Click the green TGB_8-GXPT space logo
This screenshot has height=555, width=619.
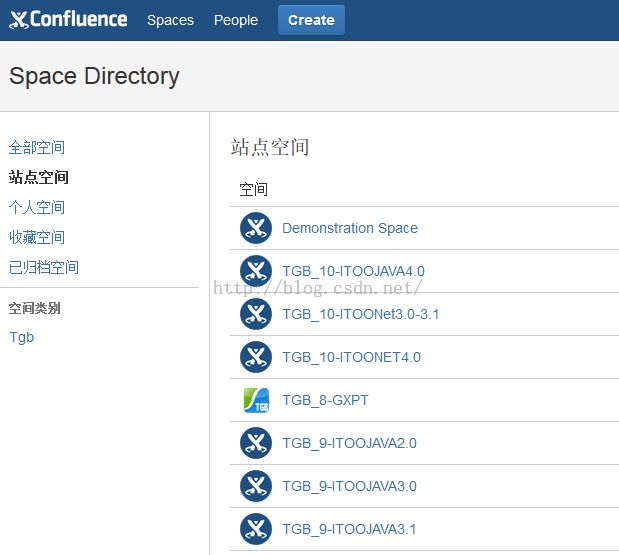(256, 400)
